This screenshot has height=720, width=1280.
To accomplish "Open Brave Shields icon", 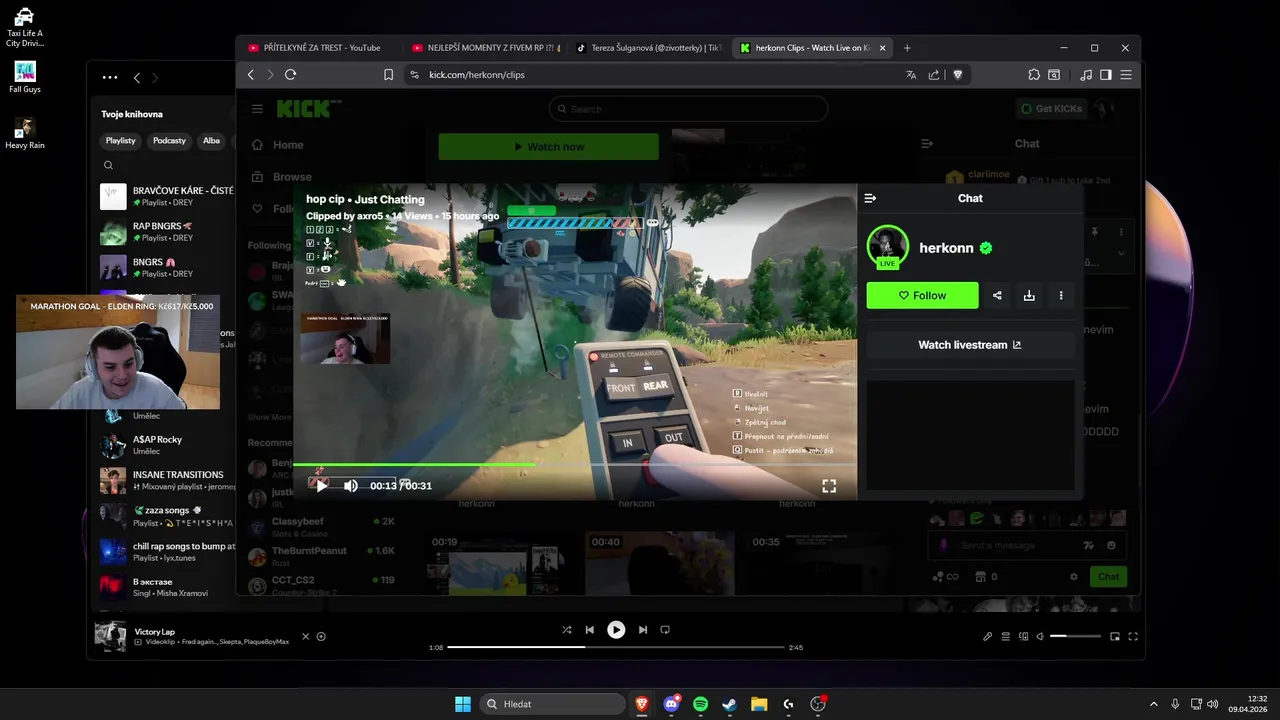I will 957,75.
